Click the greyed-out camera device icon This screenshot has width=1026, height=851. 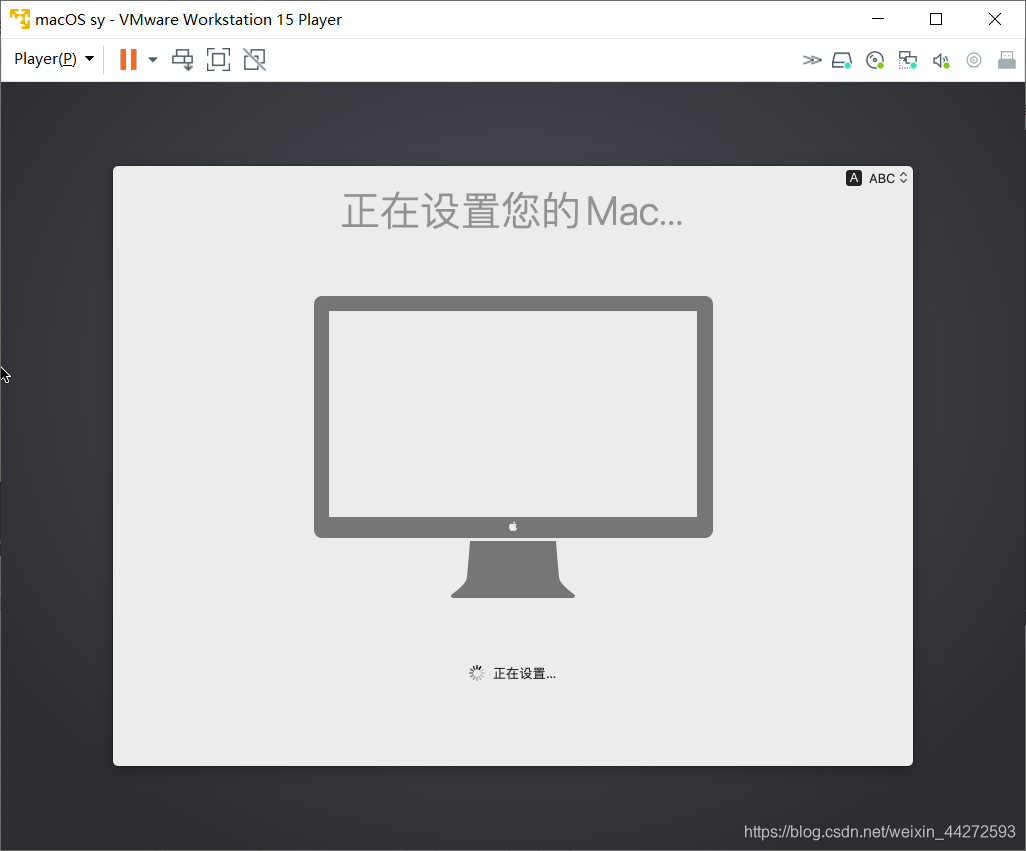pos(973,60)
